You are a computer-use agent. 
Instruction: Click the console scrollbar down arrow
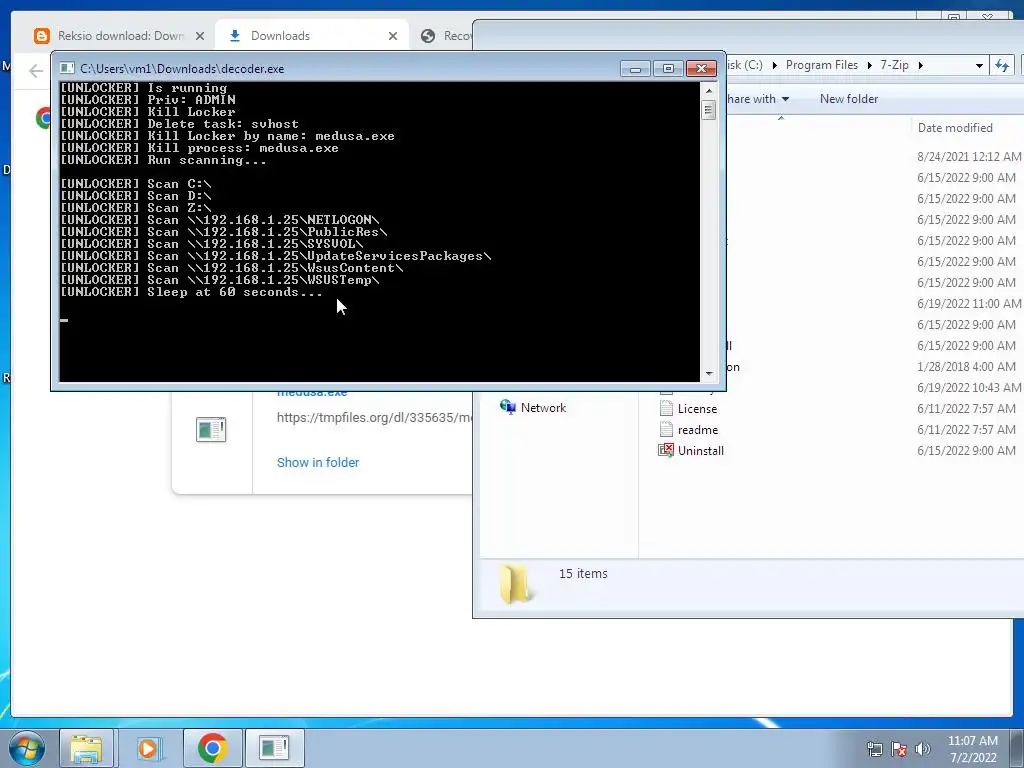(709, 374)
